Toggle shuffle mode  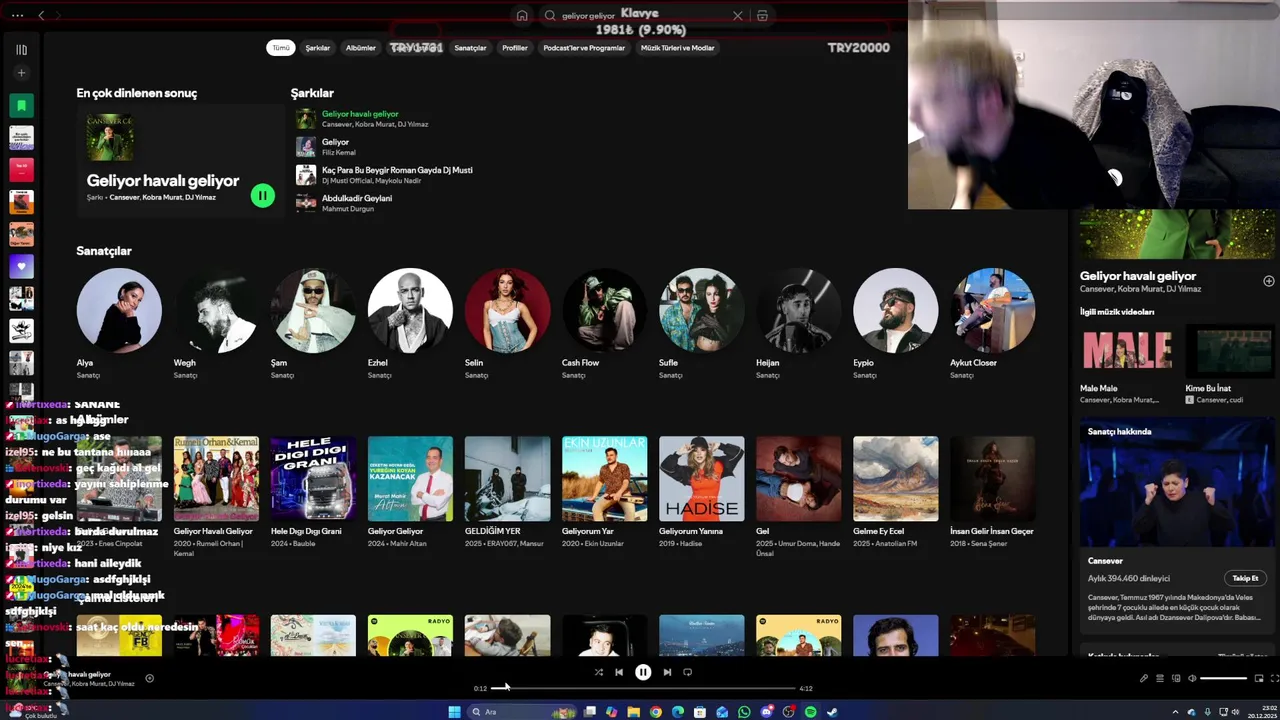[x=598, y=672]
